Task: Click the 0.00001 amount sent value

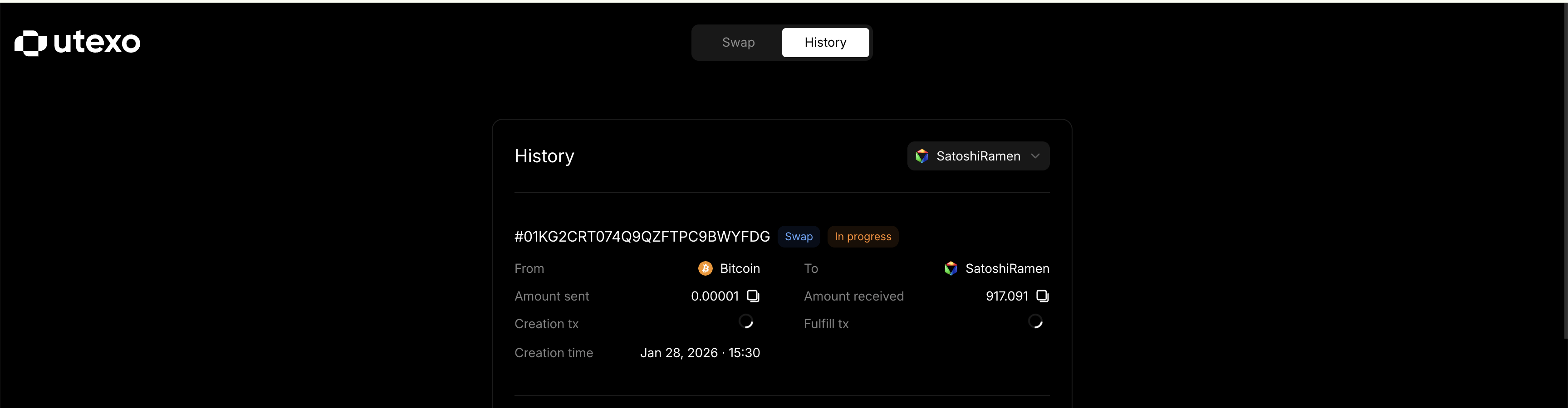Action: click(714, 296)
